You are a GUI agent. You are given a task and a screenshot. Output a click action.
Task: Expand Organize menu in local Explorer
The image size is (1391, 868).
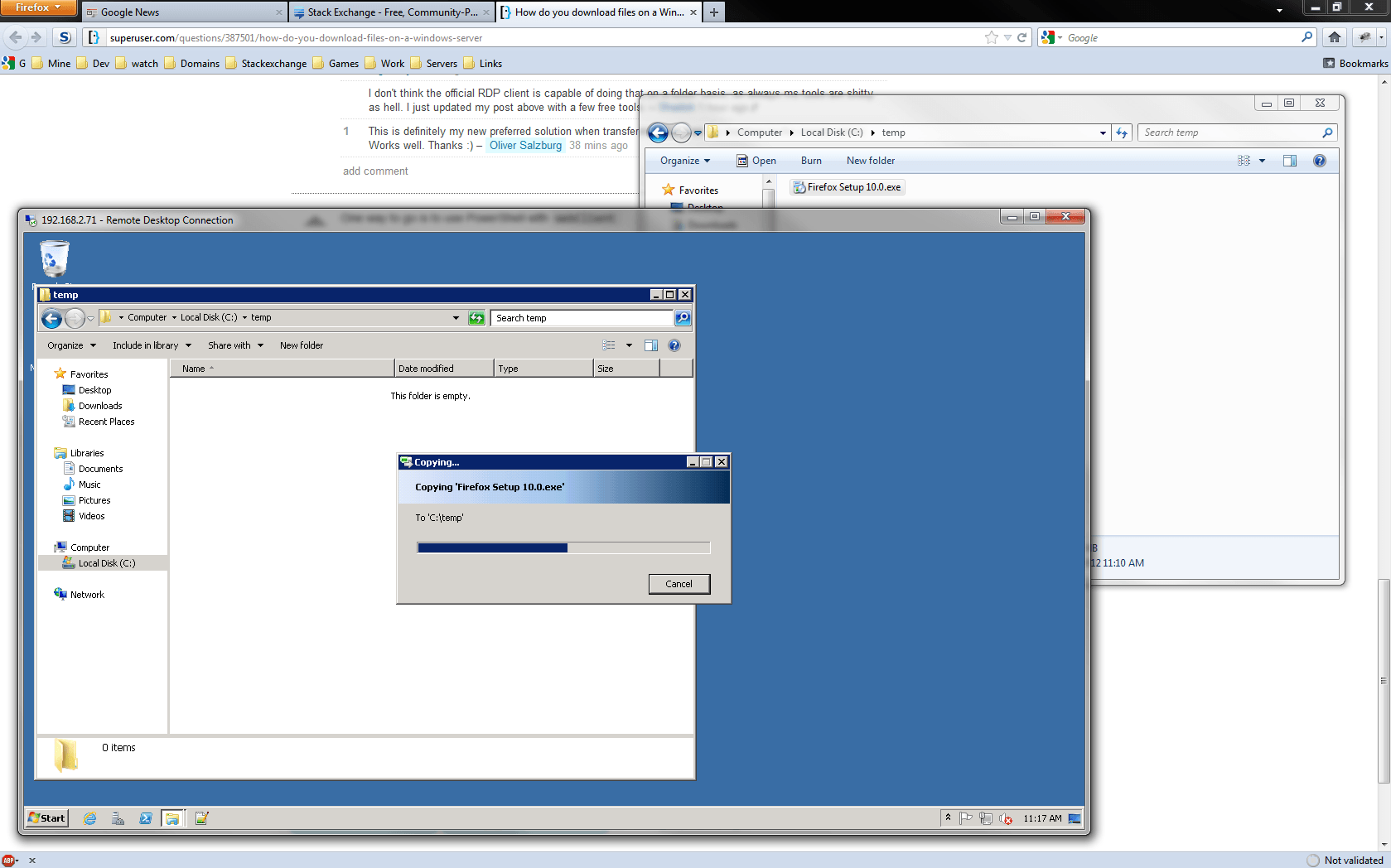[x=685, y=161]
